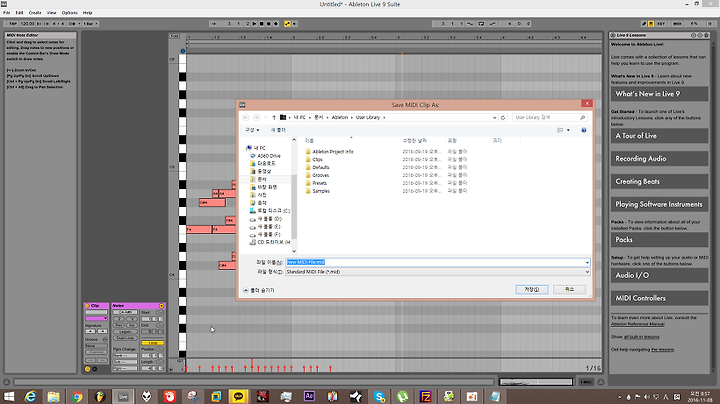Click the Rev button in Notes box
Viewport: 720px width, 404px height.
[x=119, y=325]
